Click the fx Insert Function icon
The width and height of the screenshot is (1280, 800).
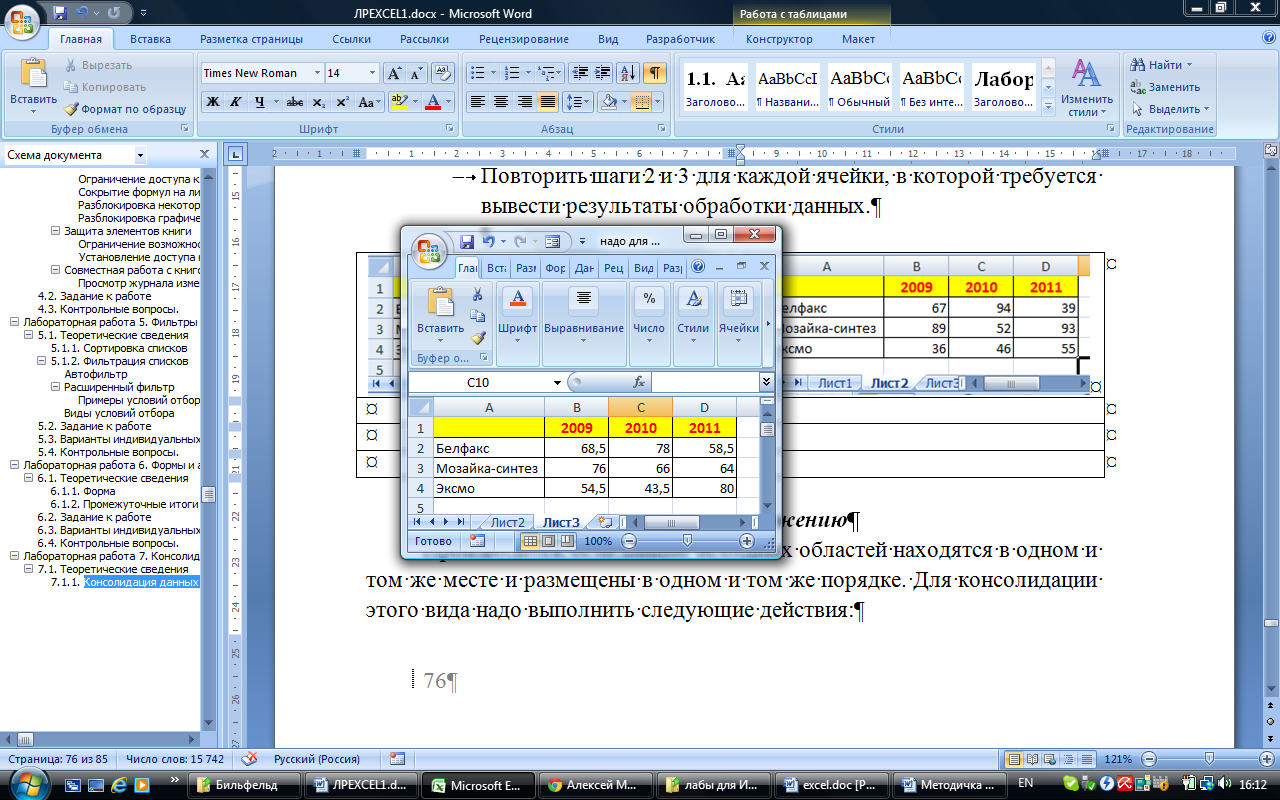click(639, 382)
